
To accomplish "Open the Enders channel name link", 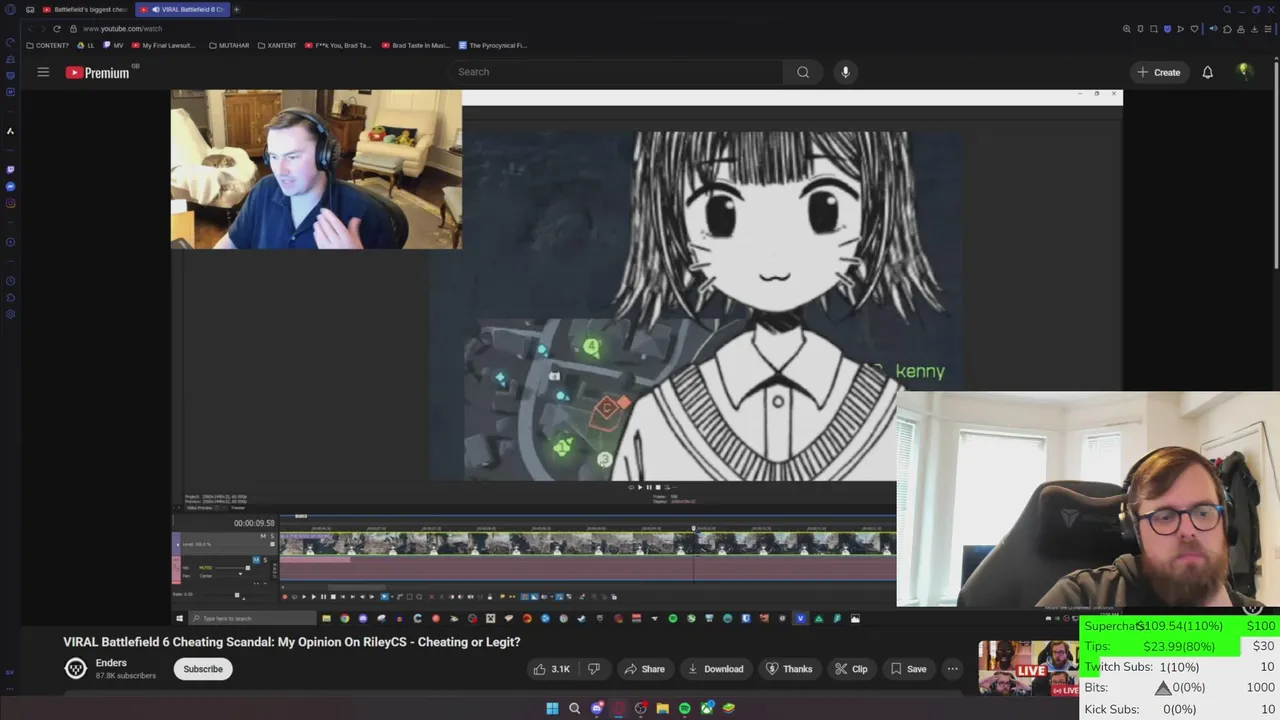I will tap(111, 663).
